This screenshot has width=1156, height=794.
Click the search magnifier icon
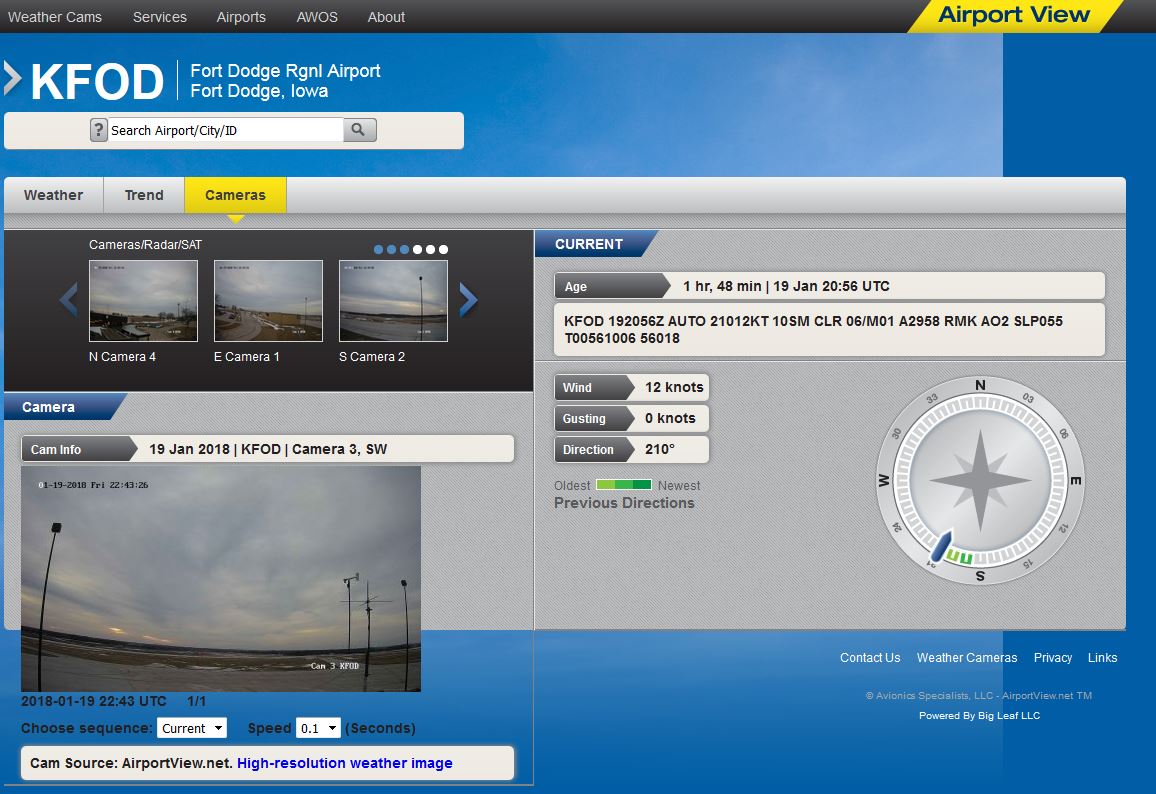click(358, 129)
